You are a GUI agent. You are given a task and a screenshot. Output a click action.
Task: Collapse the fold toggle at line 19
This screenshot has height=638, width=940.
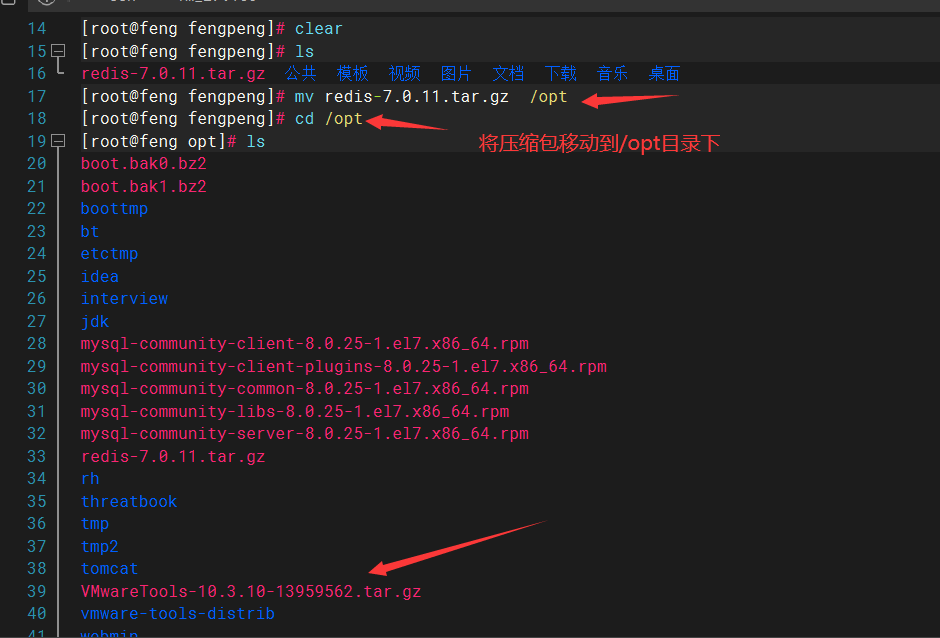coord(58,141)
